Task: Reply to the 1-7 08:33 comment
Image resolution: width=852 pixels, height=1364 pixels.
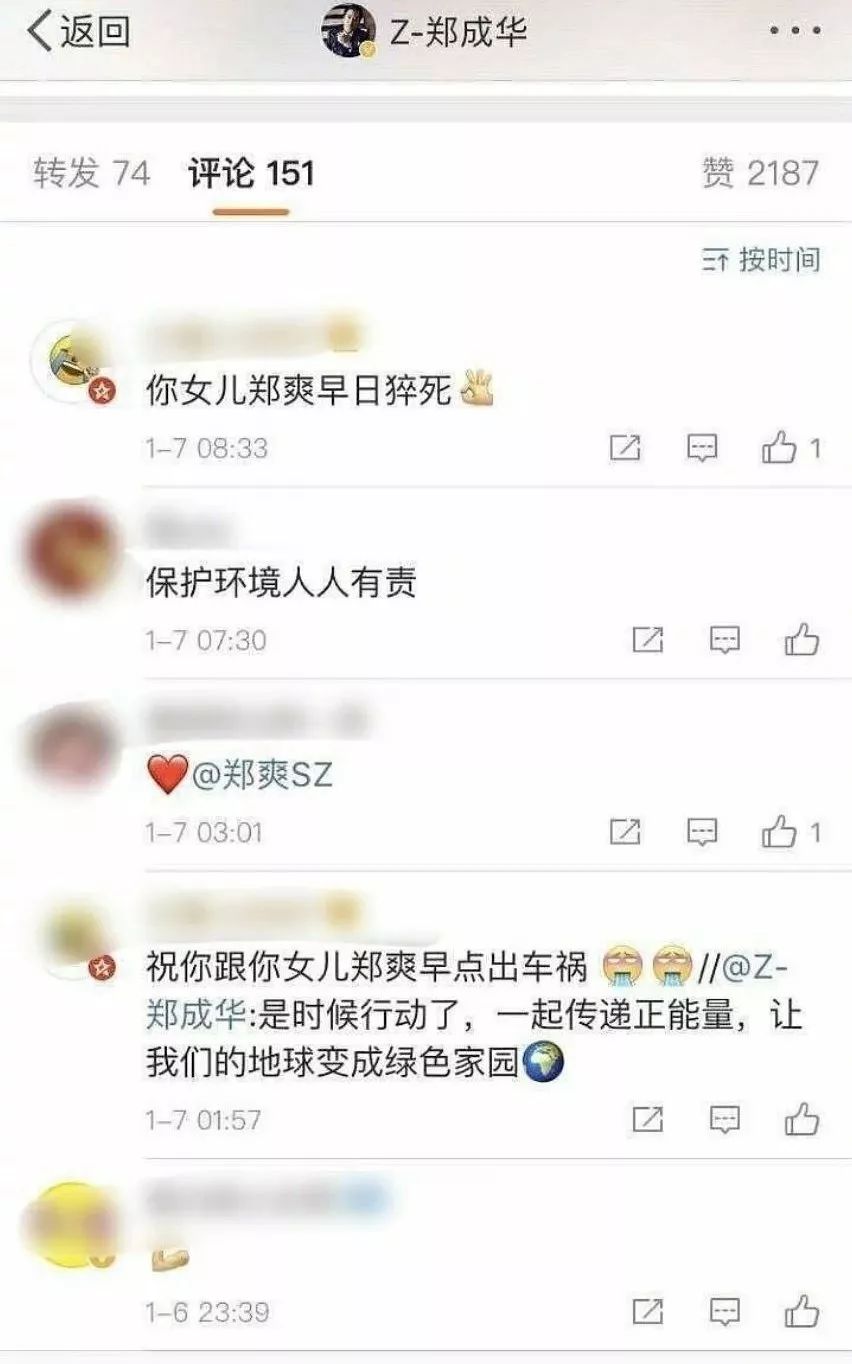Action: click(x=703, y=448)
